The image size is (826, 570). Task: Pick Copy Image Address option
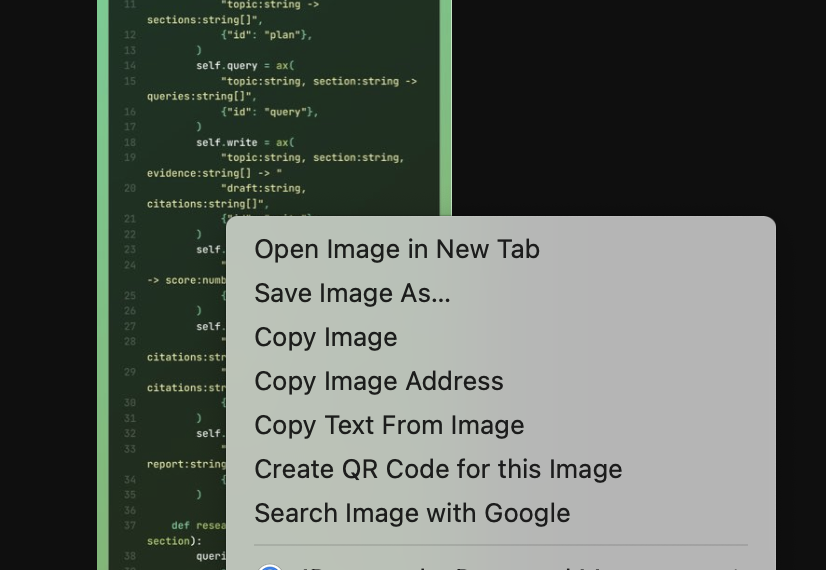pyautogui.click(x=500, y=381)
